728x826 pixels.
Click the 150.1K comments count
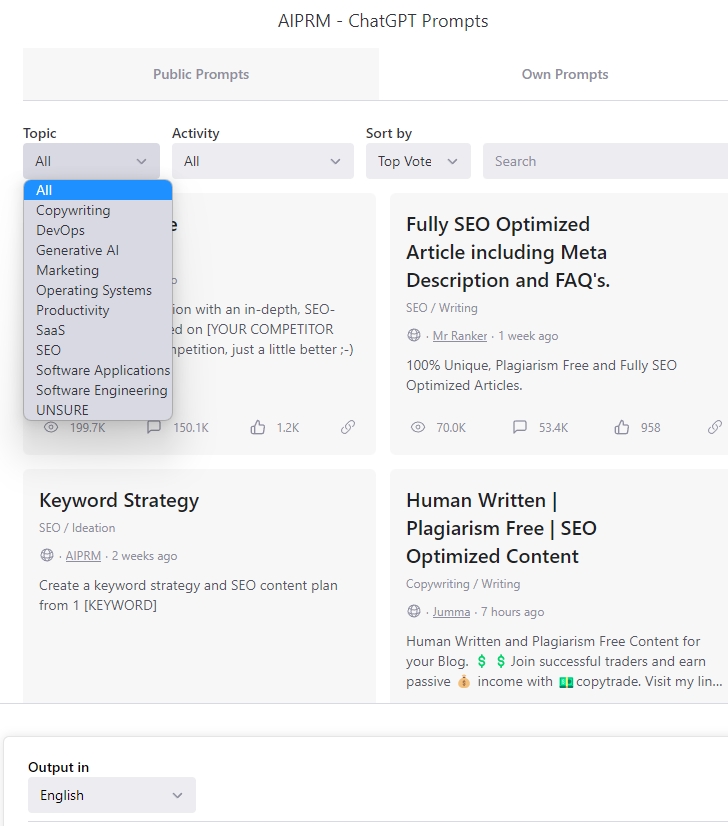[191, 428]
